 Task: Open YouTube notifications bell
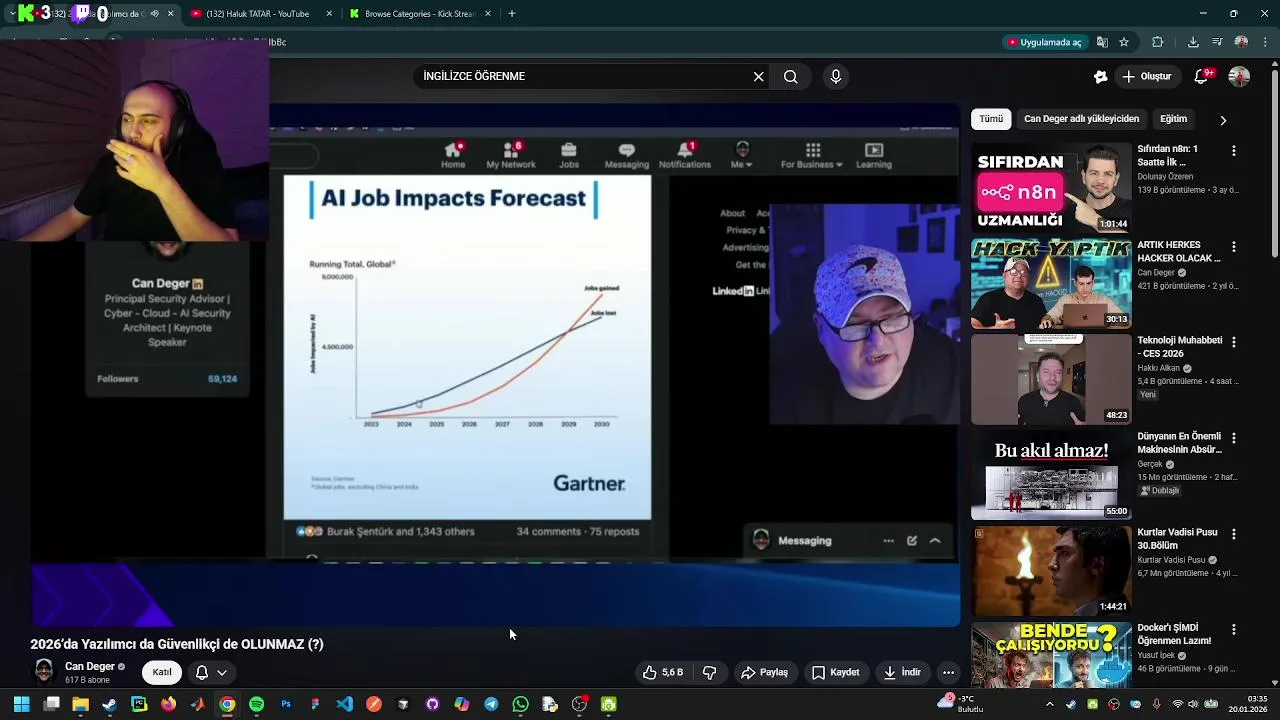tap(1203, 76)
